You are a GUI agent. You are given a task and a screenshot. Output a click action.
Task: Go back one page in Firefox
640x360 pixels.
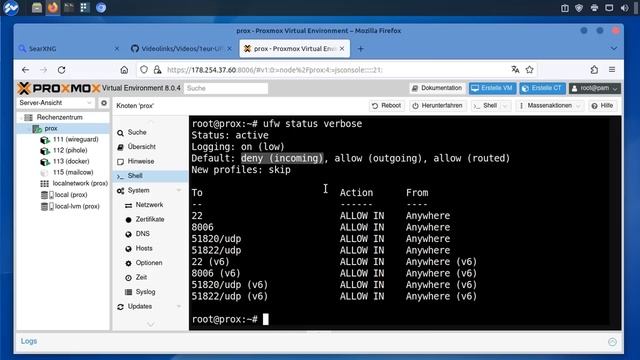click(x=25, y=70)
